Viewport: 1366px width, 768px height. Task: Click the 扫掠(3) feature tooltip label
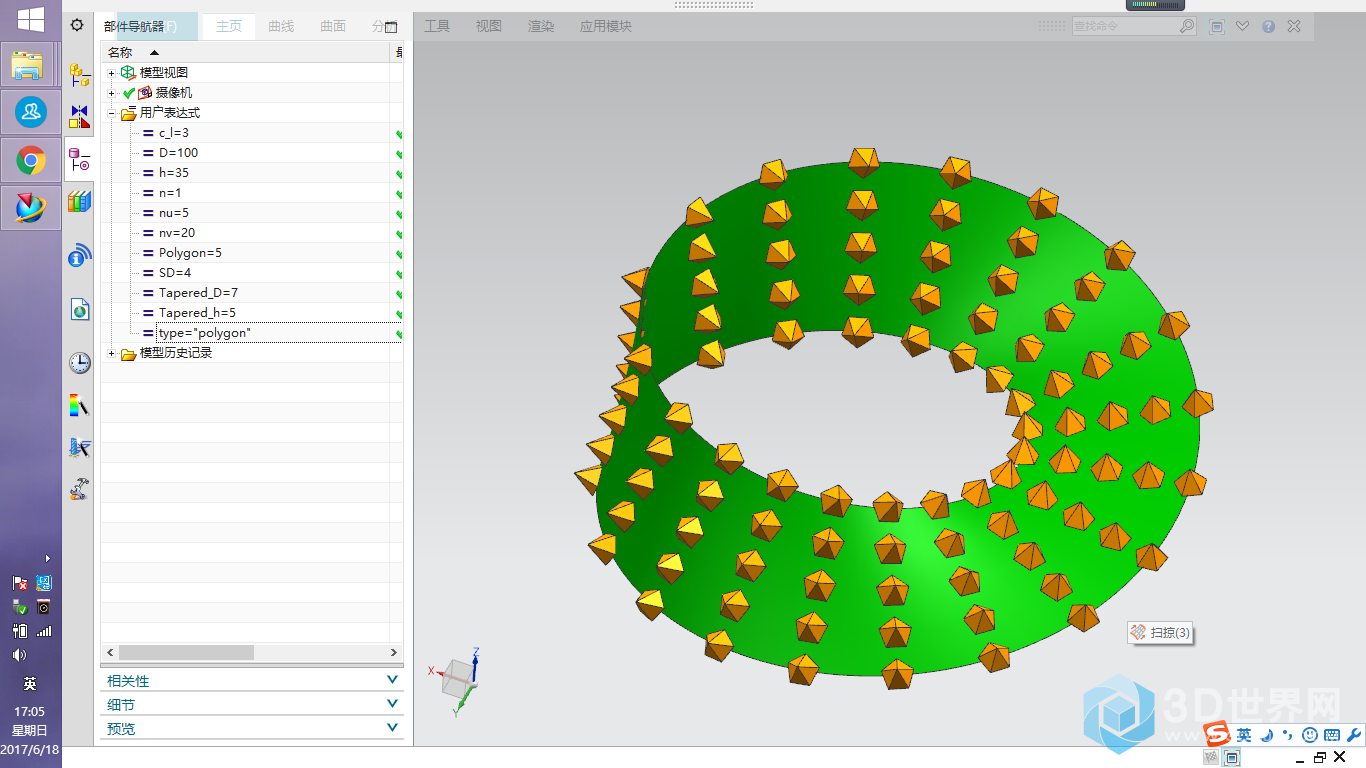(1160, 633)
